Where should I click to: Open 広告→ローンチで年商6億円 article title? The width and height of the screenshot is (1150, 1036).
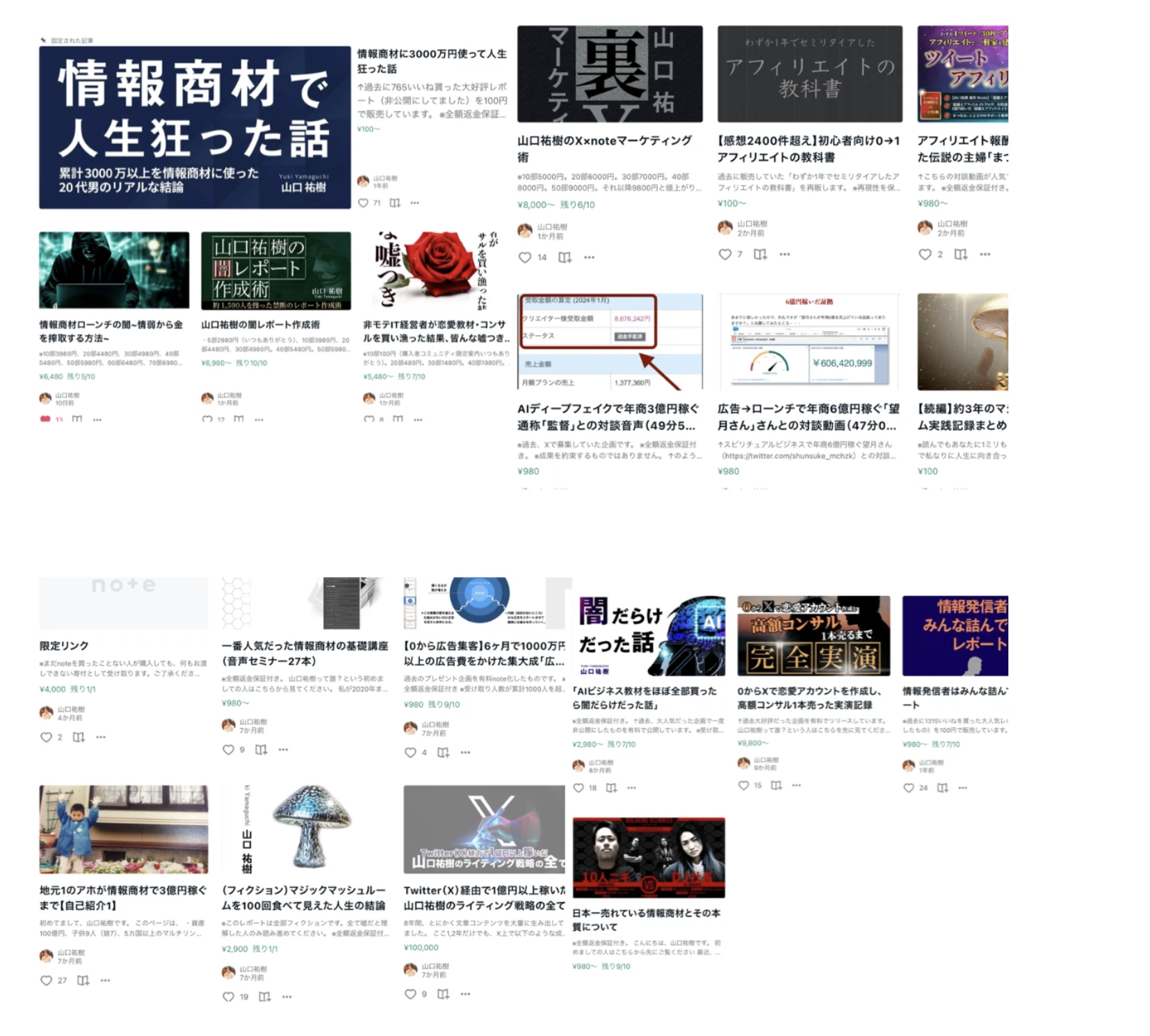coord(808,416)
